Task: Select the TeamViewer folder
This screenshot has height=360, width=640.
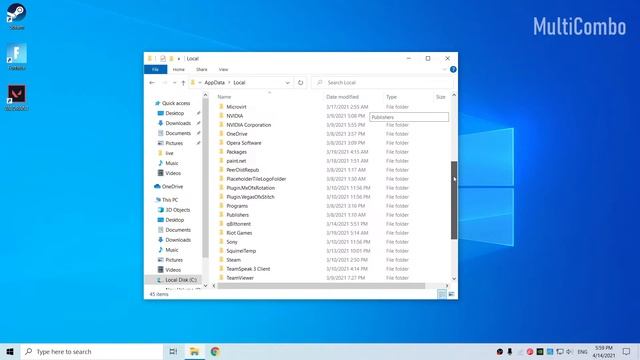Action: click(x=240, y=278)
